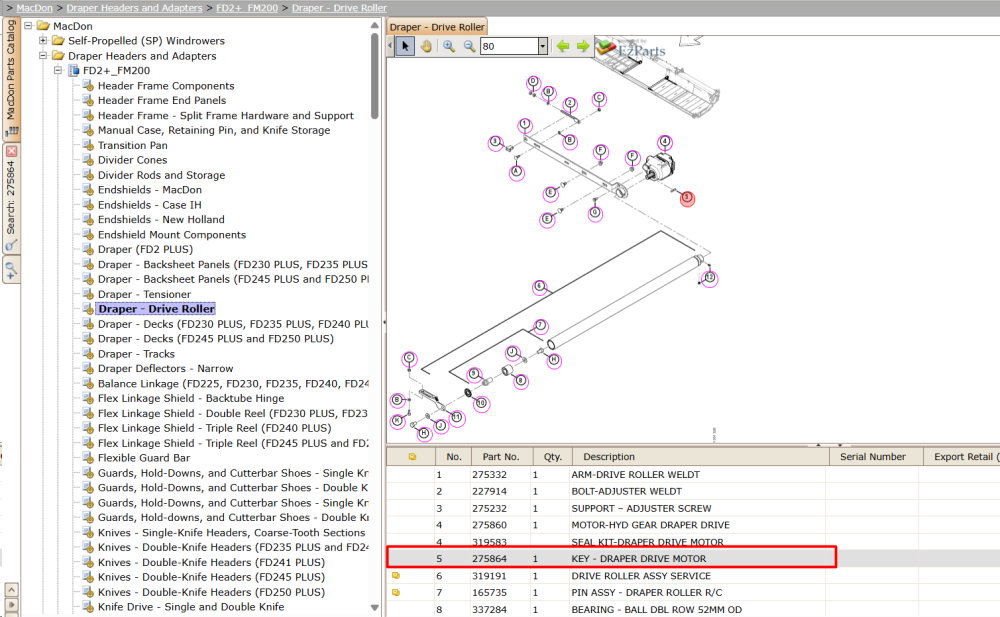Zoom out of the diagram
The height and width of the screenshot is (617, 1000).
469,46
